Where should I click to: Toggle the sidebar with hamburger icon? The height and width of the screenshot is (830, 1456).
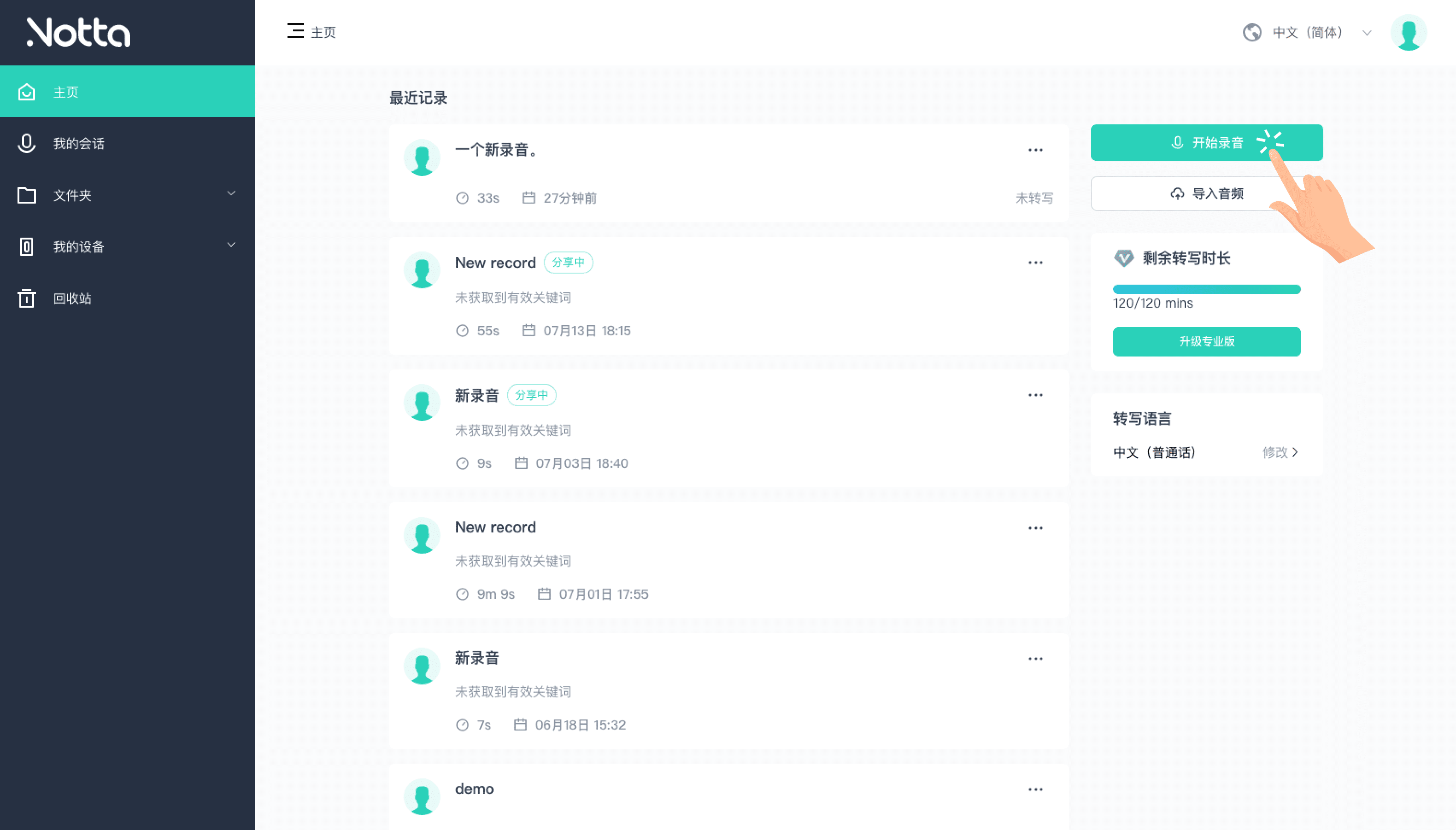[295, 32]
